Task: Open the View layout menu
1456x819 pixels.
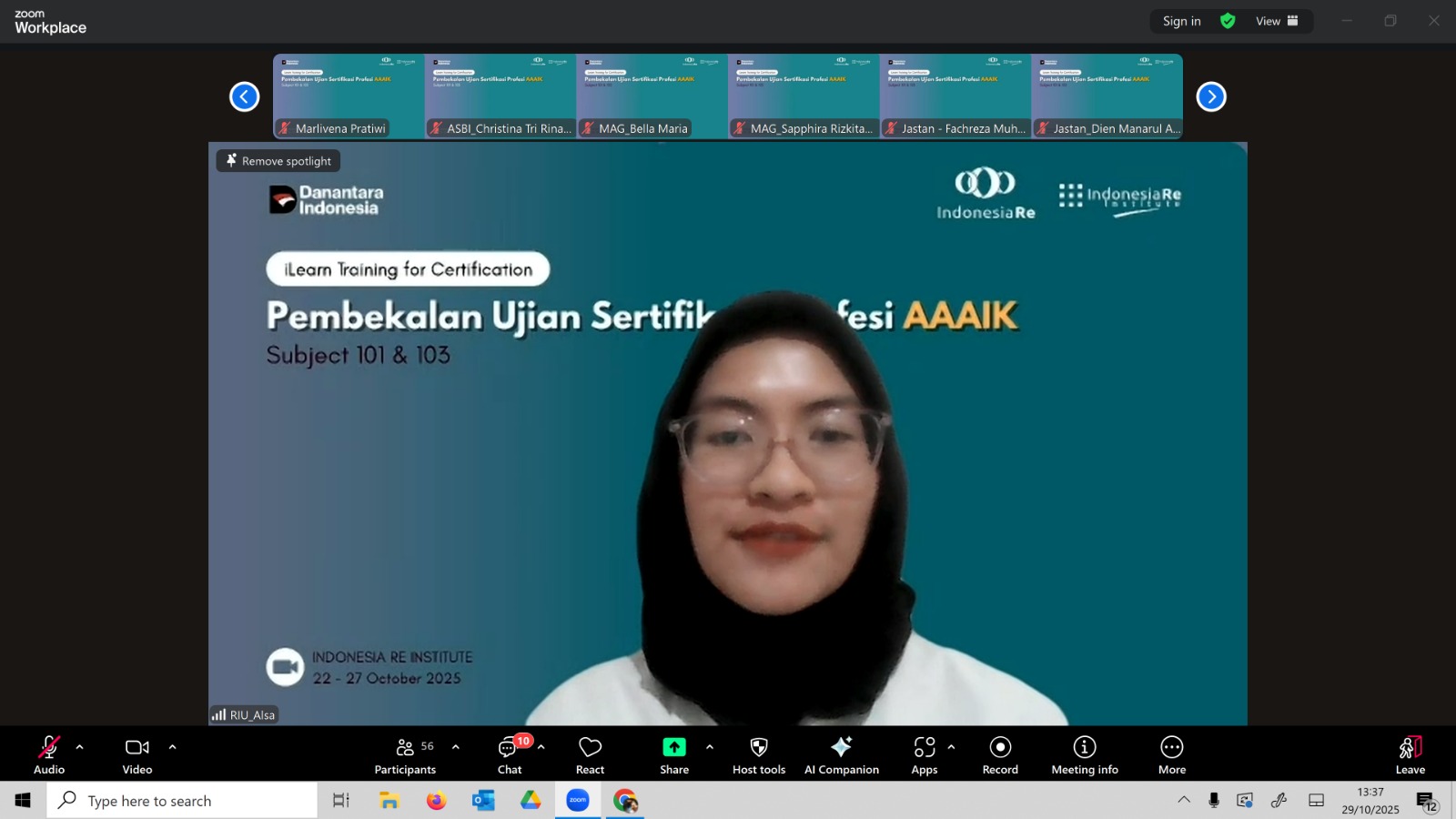Action: [x=1277, y=21]
